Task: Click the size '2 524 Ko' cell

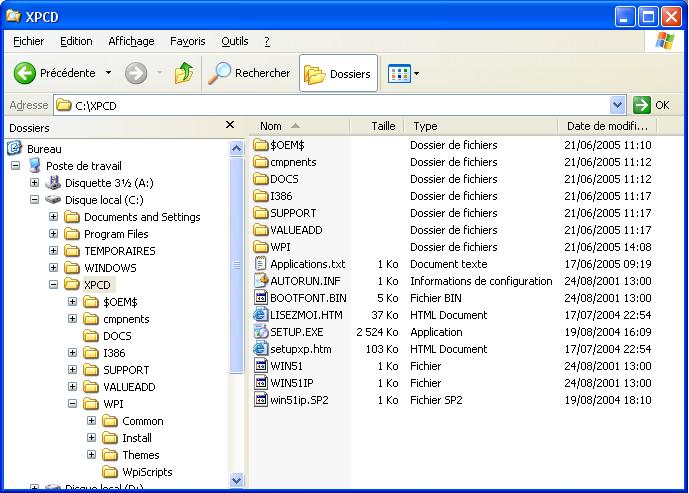Action: [377, 332]
